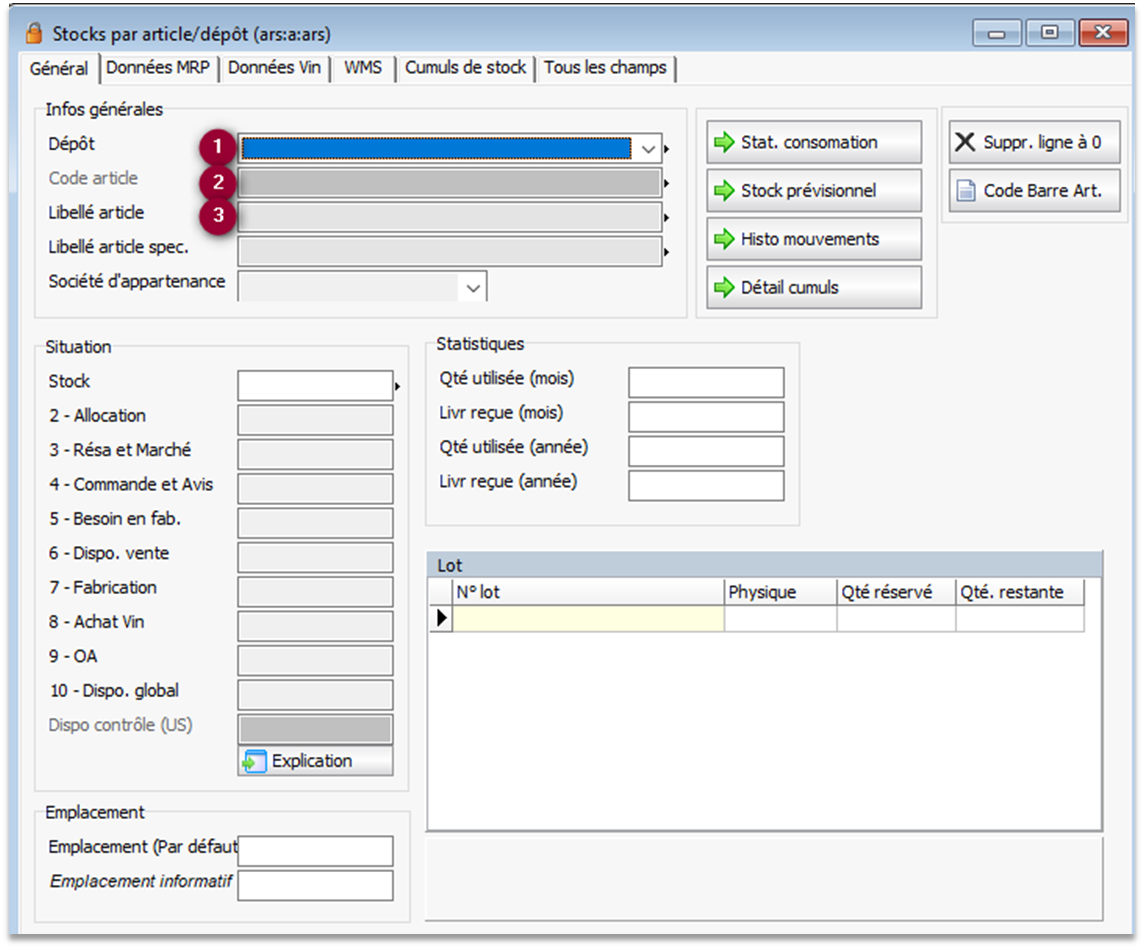Expand the Société d'appartenance combo box

tap(473, 288)
